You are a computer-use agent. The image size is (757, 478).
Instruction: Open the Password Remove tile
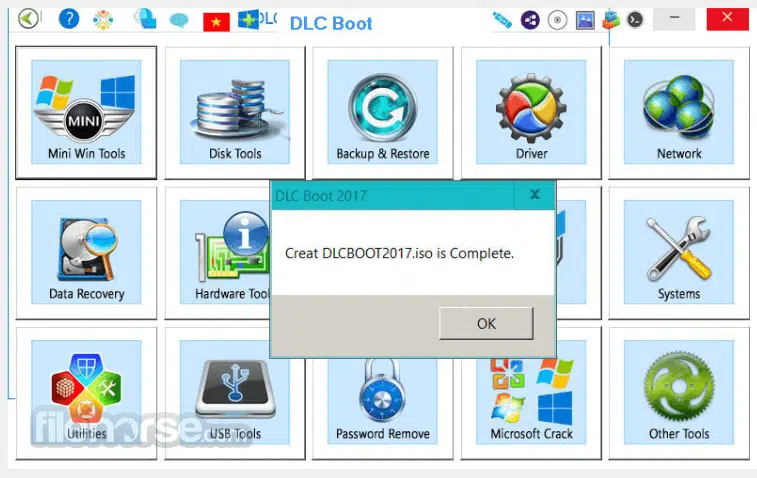pos(382,406)
